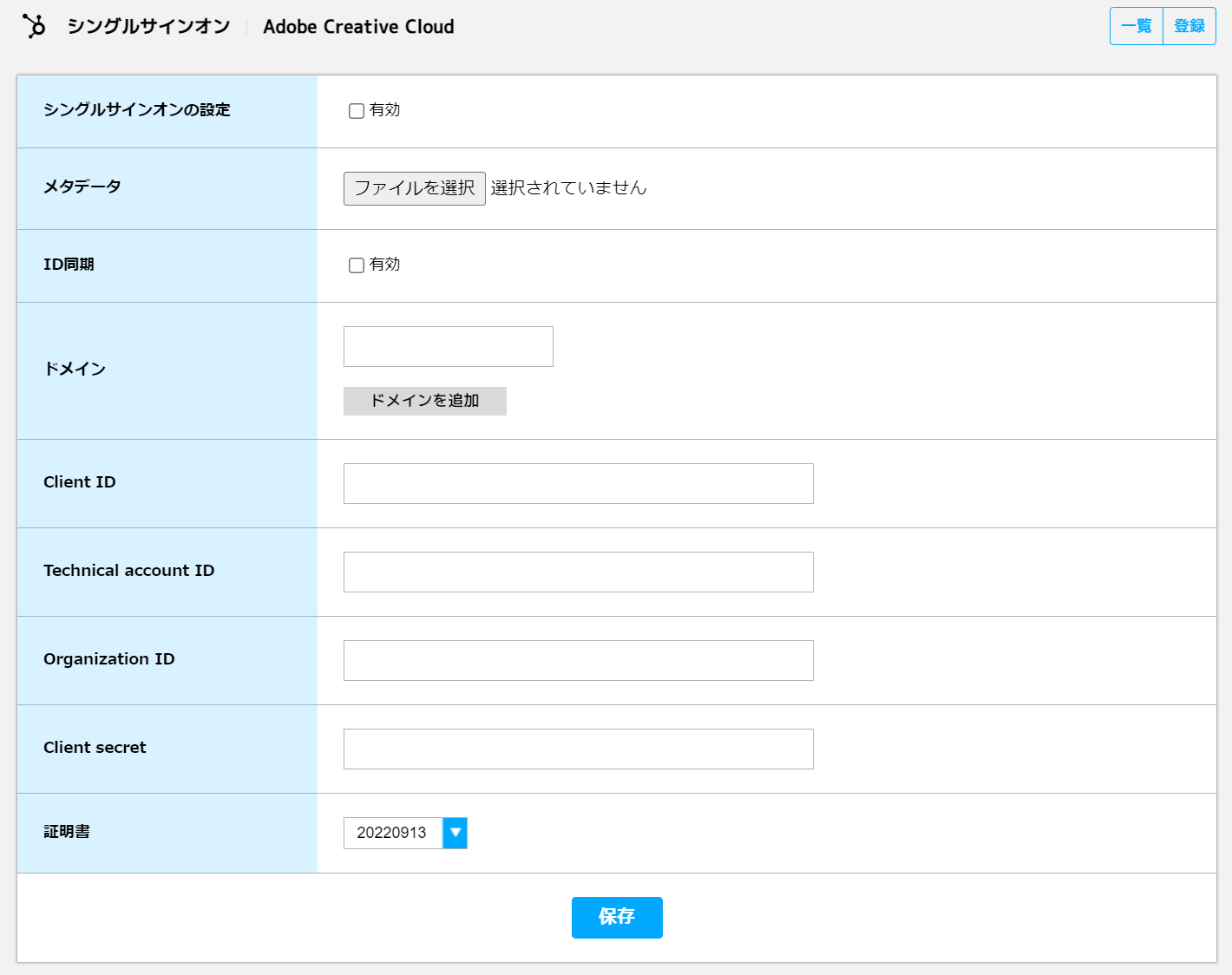Click the 保存 save button
Viewport: 1232px width, 975px height.
pos(617,917)
